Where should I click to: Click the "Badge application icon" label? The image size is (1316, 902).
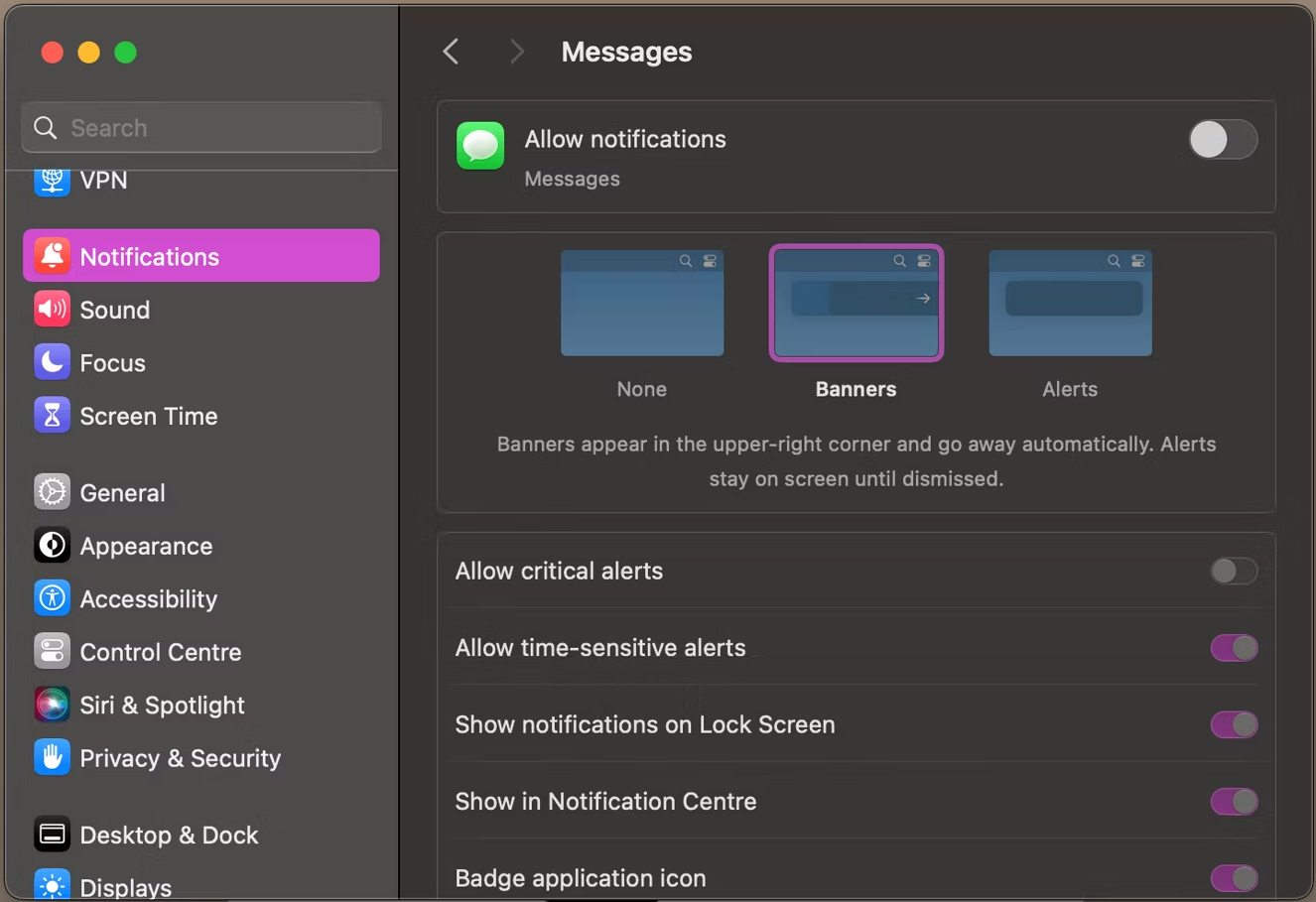(x=581, y=878)
